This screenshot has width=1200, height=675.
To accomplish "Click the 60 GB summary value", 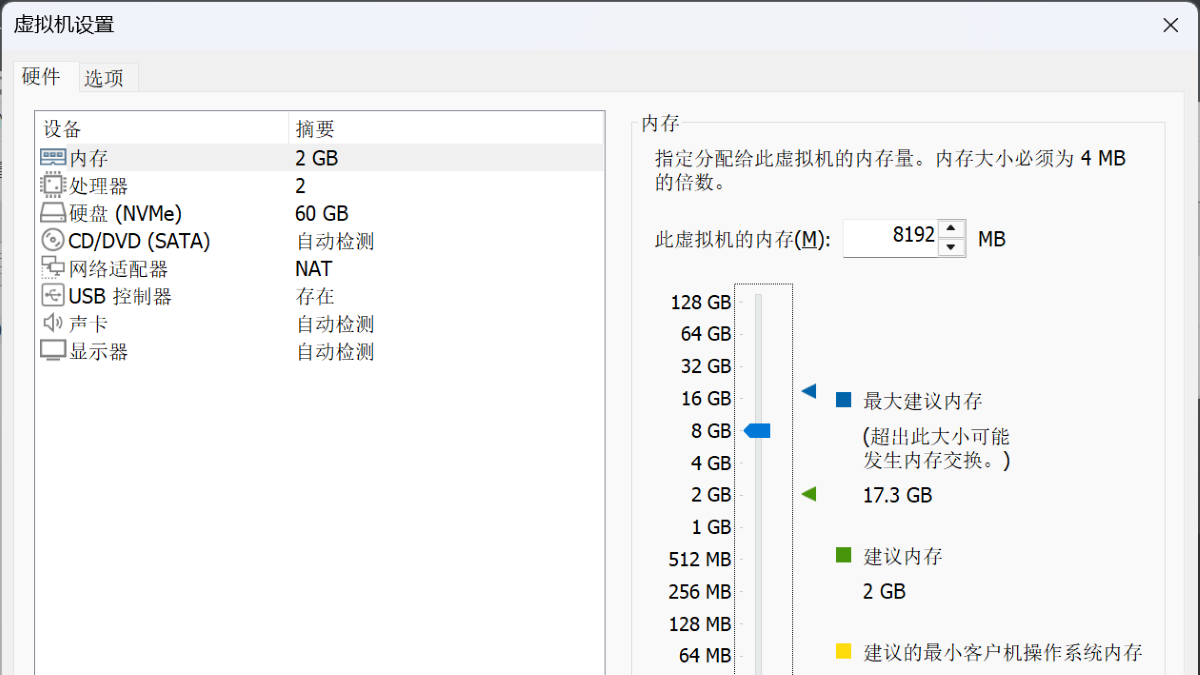I will [322, 213].
